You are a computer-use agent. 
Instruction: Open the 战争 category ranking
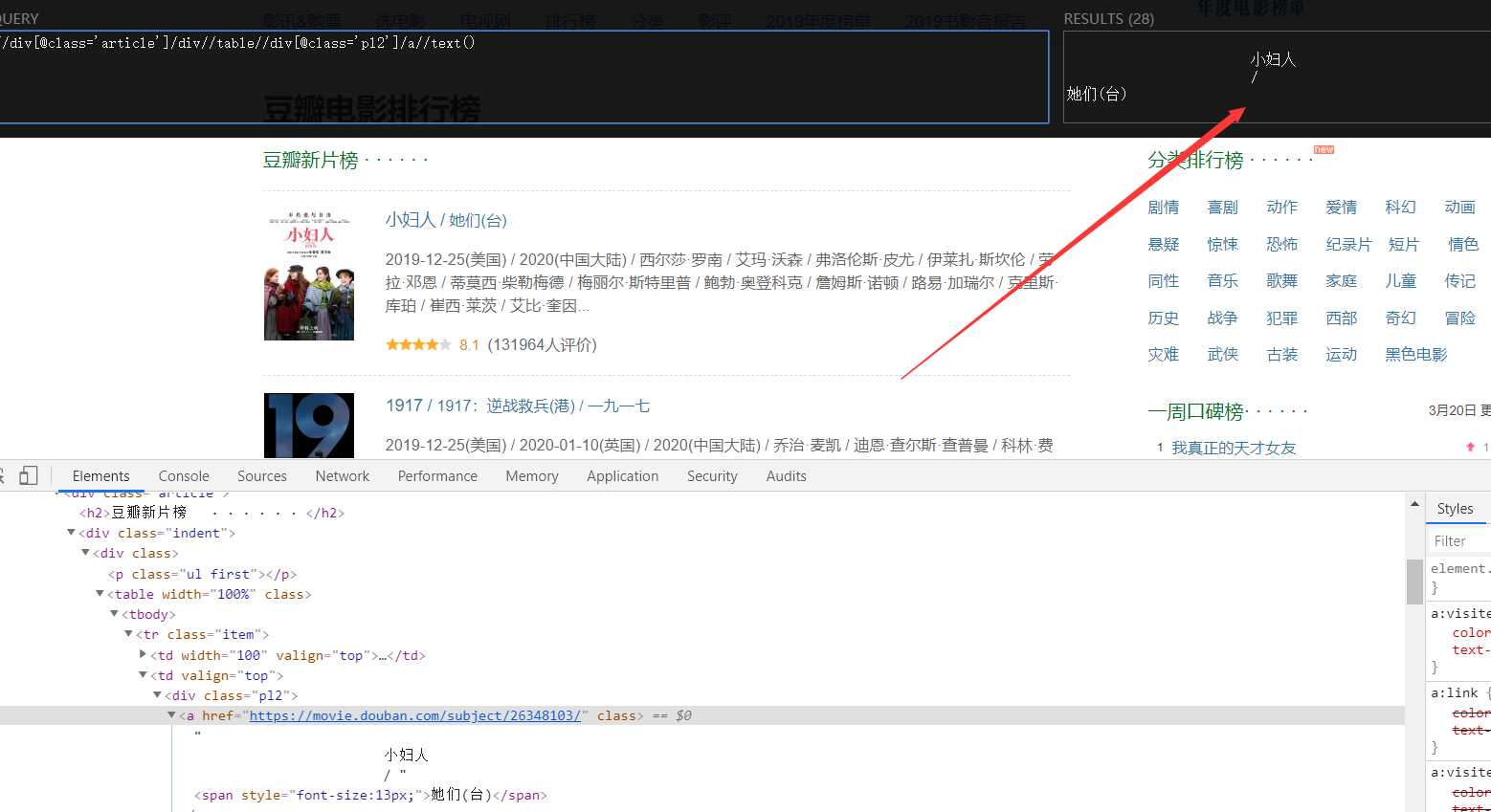pos(1223,318)
